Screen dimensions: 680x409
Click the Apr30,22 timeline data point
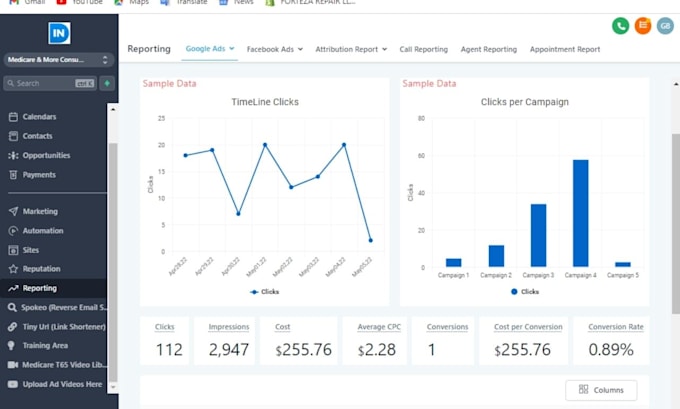pos(238,214)
